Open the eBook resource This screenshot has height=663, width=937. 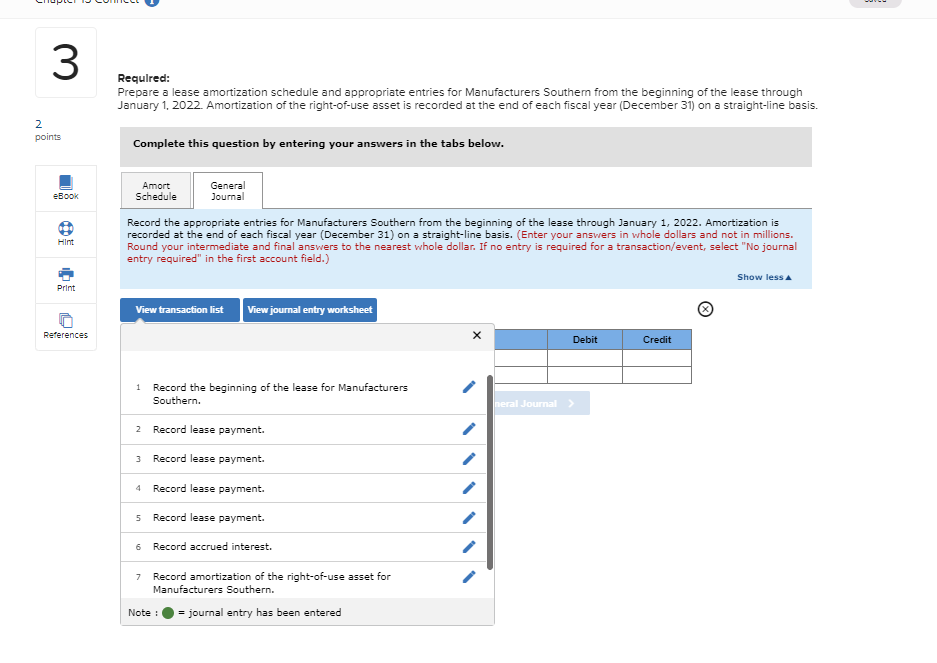65,187
